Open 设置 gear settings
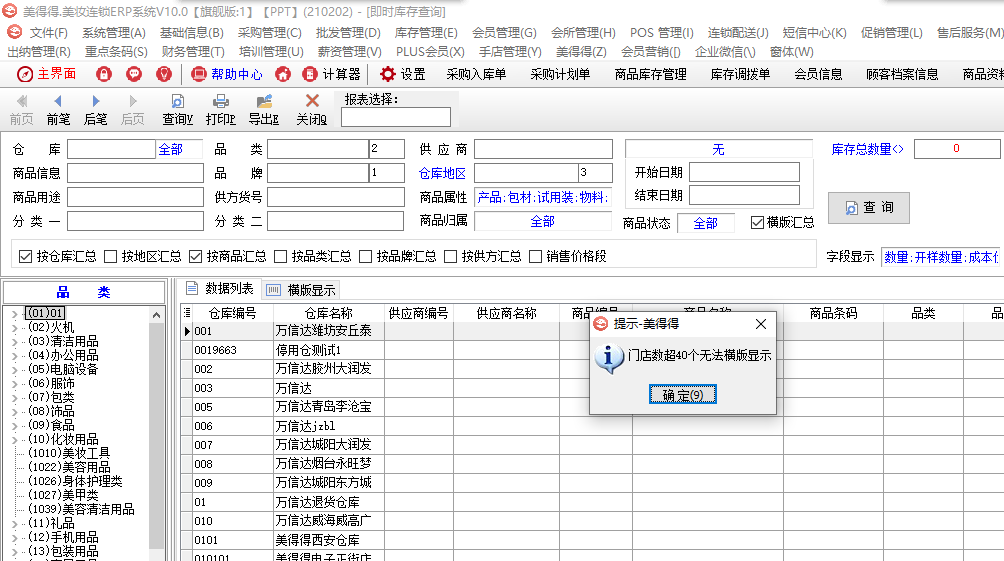The width and height of the screenshot is (1004, 561). click(x=402, y=74)
